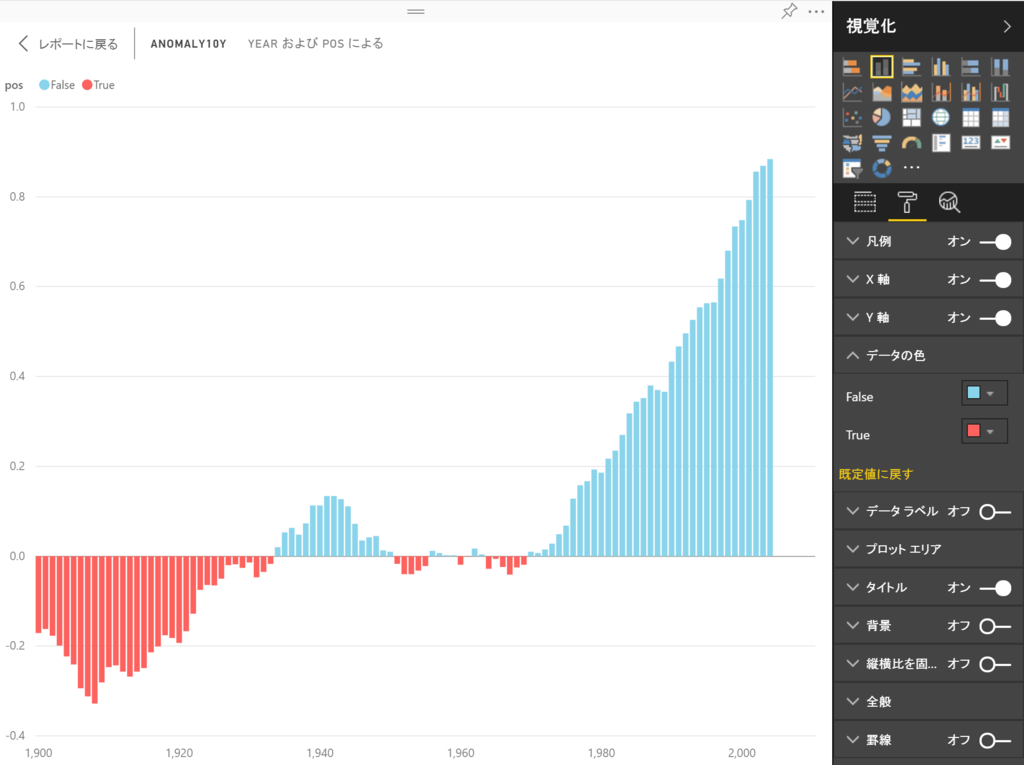Select the 100% stacked bar chart visual
The width and height of the screenshot is (1024, 765).
(970, 67)
